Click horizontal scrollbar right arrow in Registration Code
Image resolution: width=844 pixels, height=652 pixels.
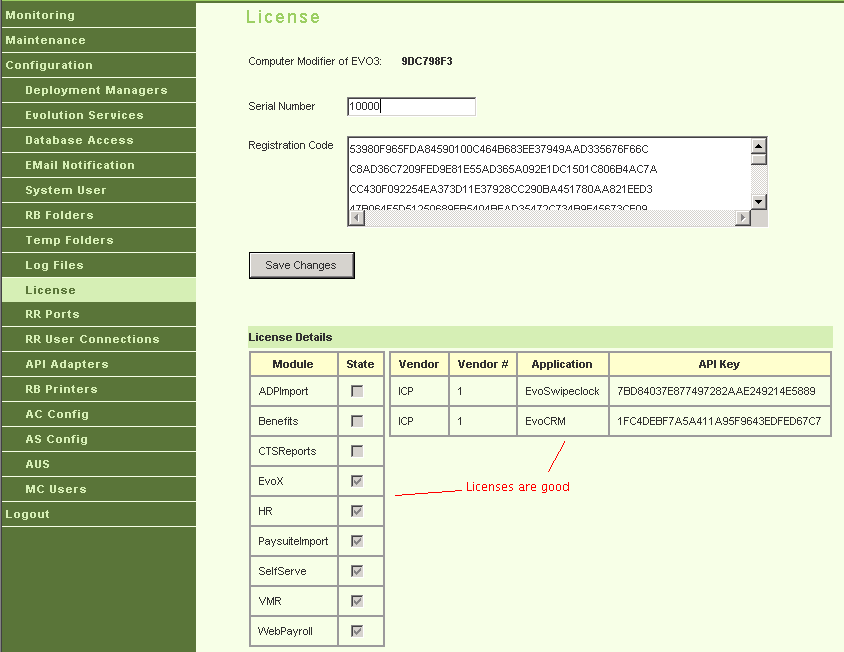[743, 218]
